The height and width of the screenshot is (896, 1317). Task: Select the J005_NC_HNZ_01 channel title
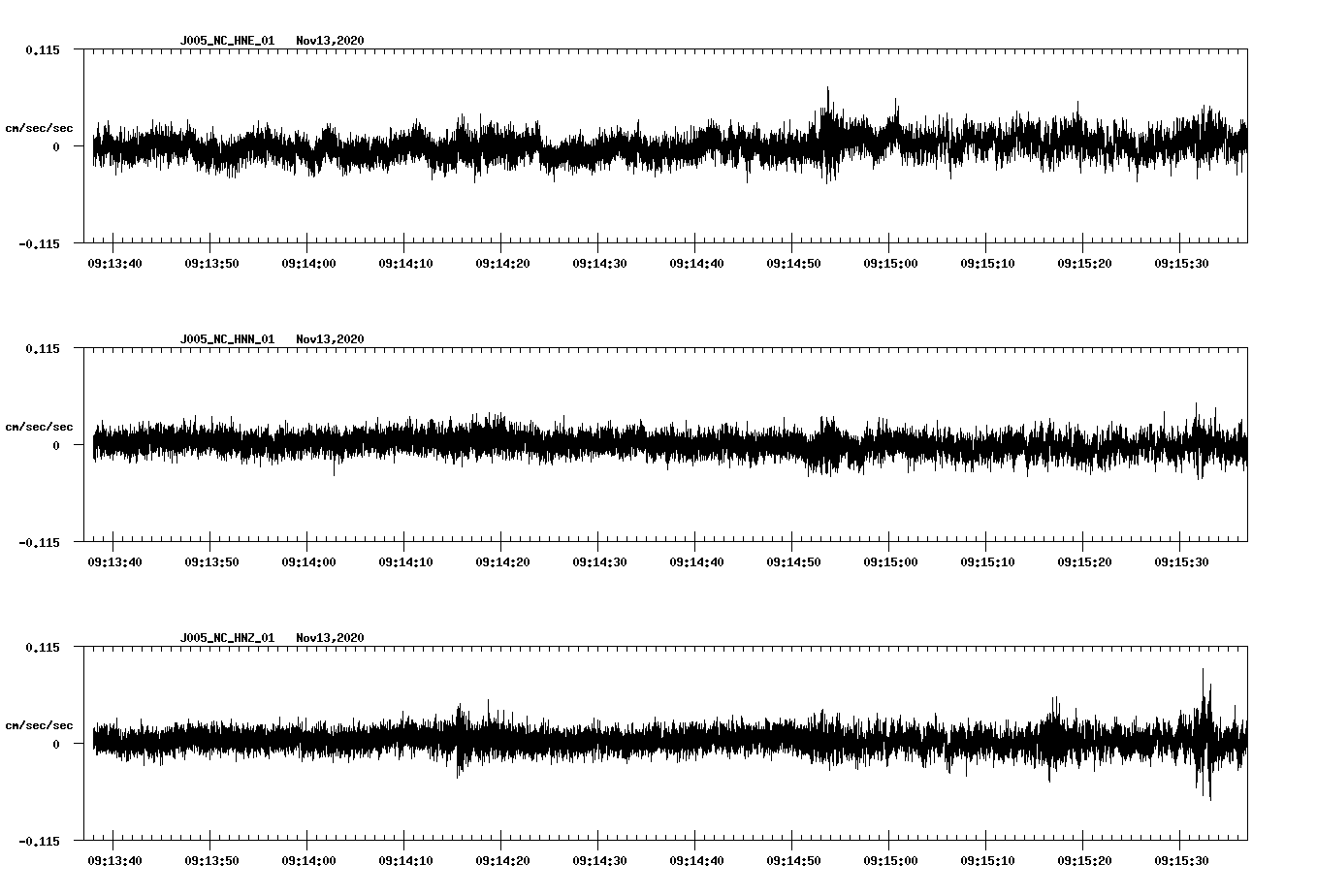pos(226,635)
